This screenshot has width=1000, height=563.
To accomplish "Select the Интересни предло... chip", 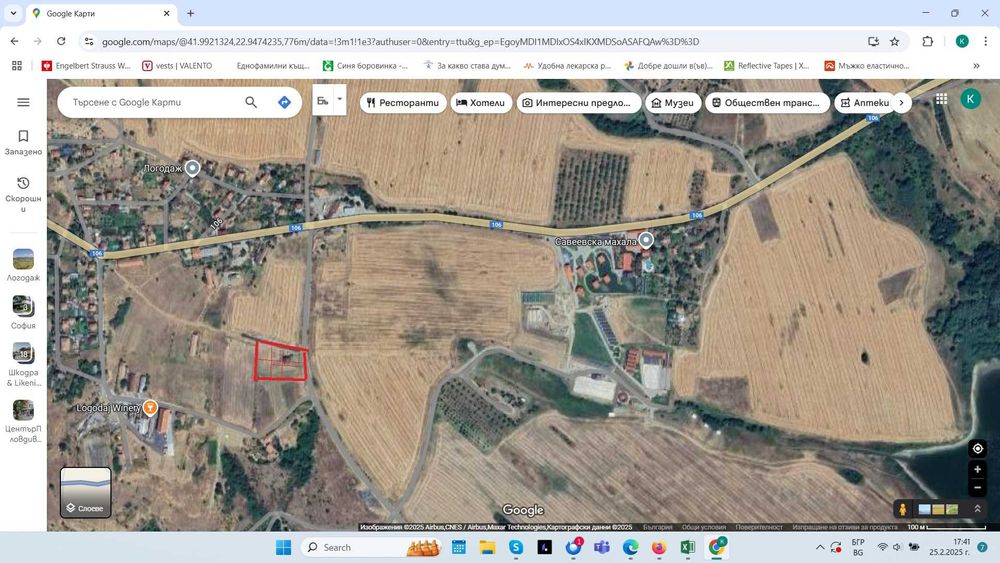I will coord(578,103).
